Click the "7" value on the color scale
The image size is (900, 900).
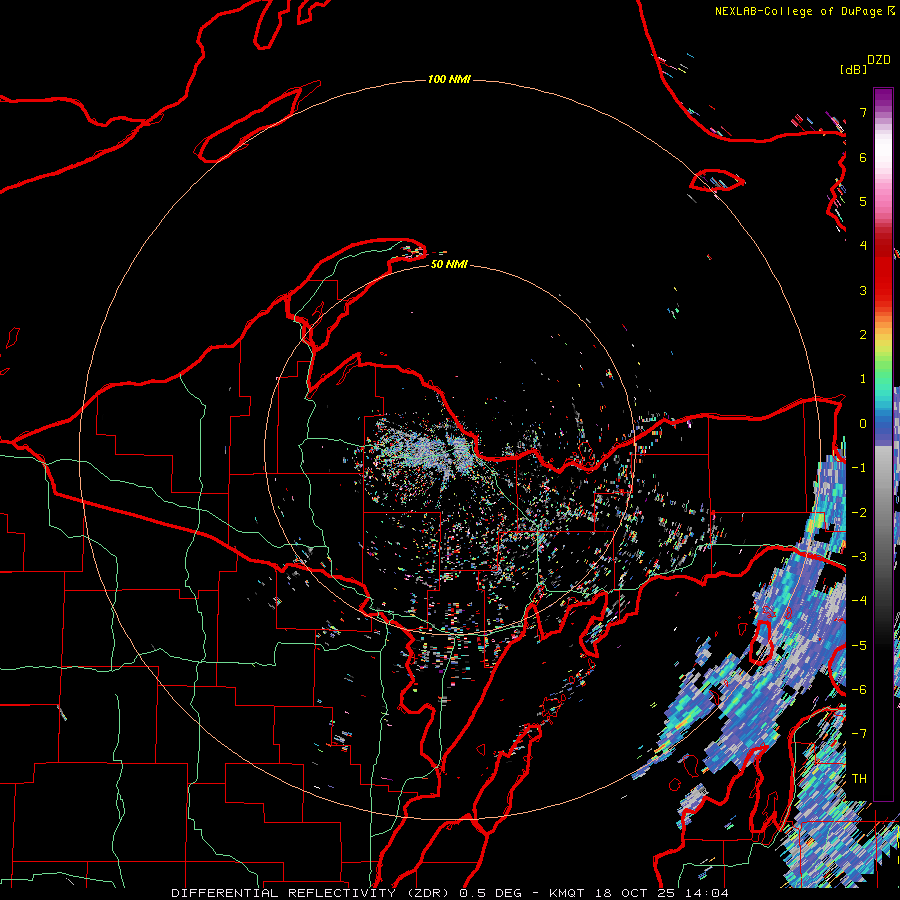click(x=863, y=112)
